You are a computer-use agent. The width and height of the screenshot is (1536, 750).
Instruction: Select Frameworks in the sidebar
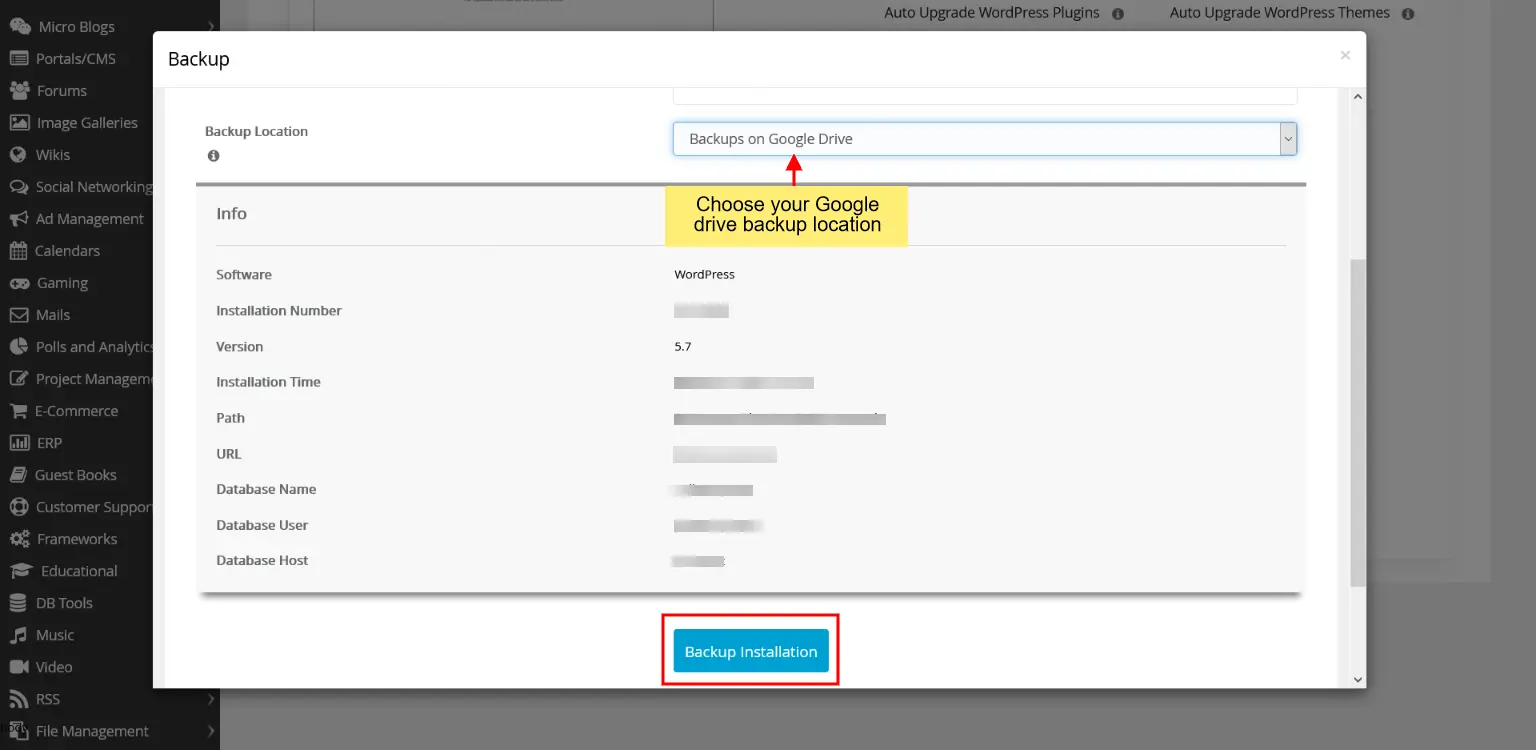point(21,538)
